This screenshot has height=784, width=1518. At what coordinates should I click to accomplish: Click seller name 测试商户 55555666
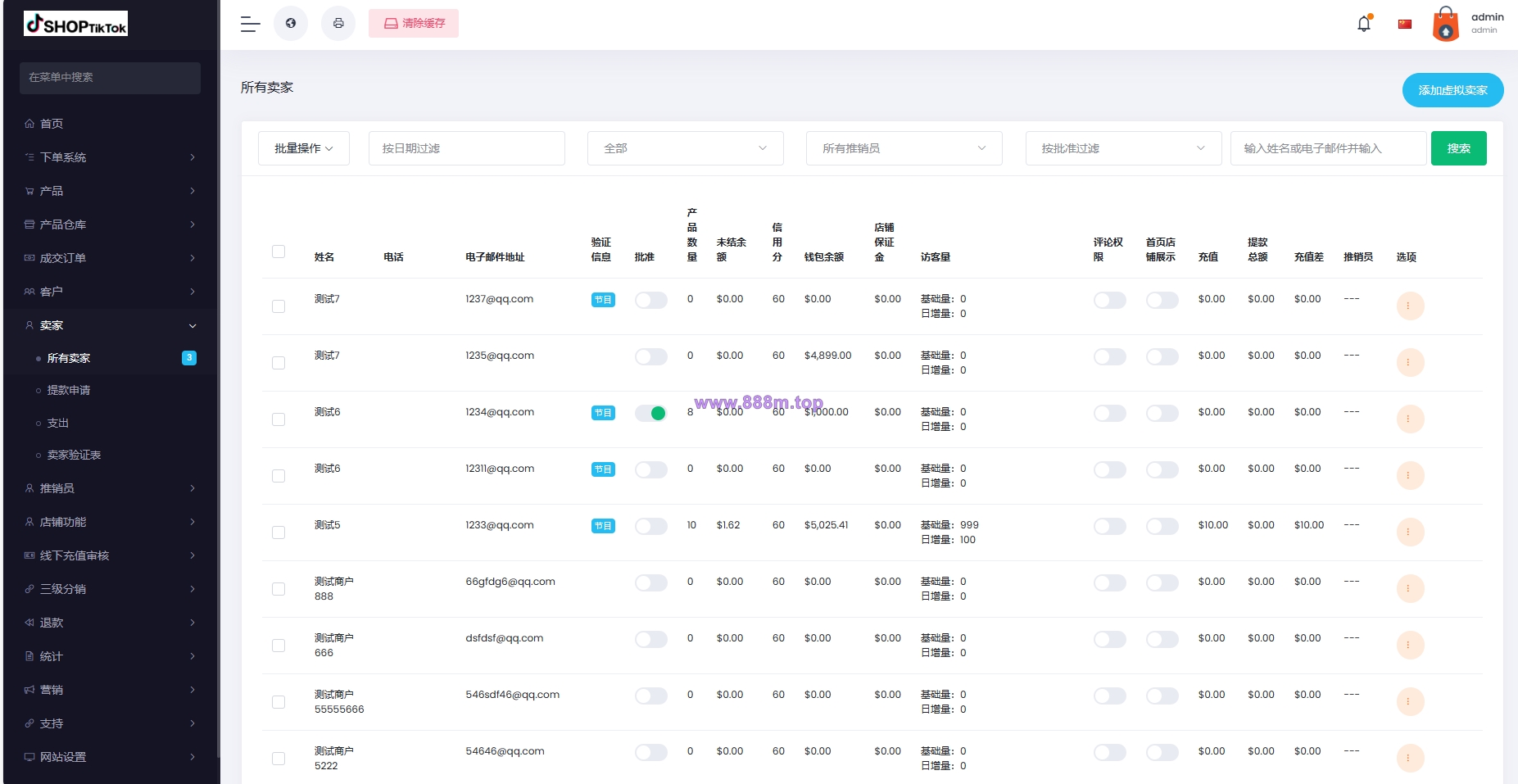(x=339, y=702)
